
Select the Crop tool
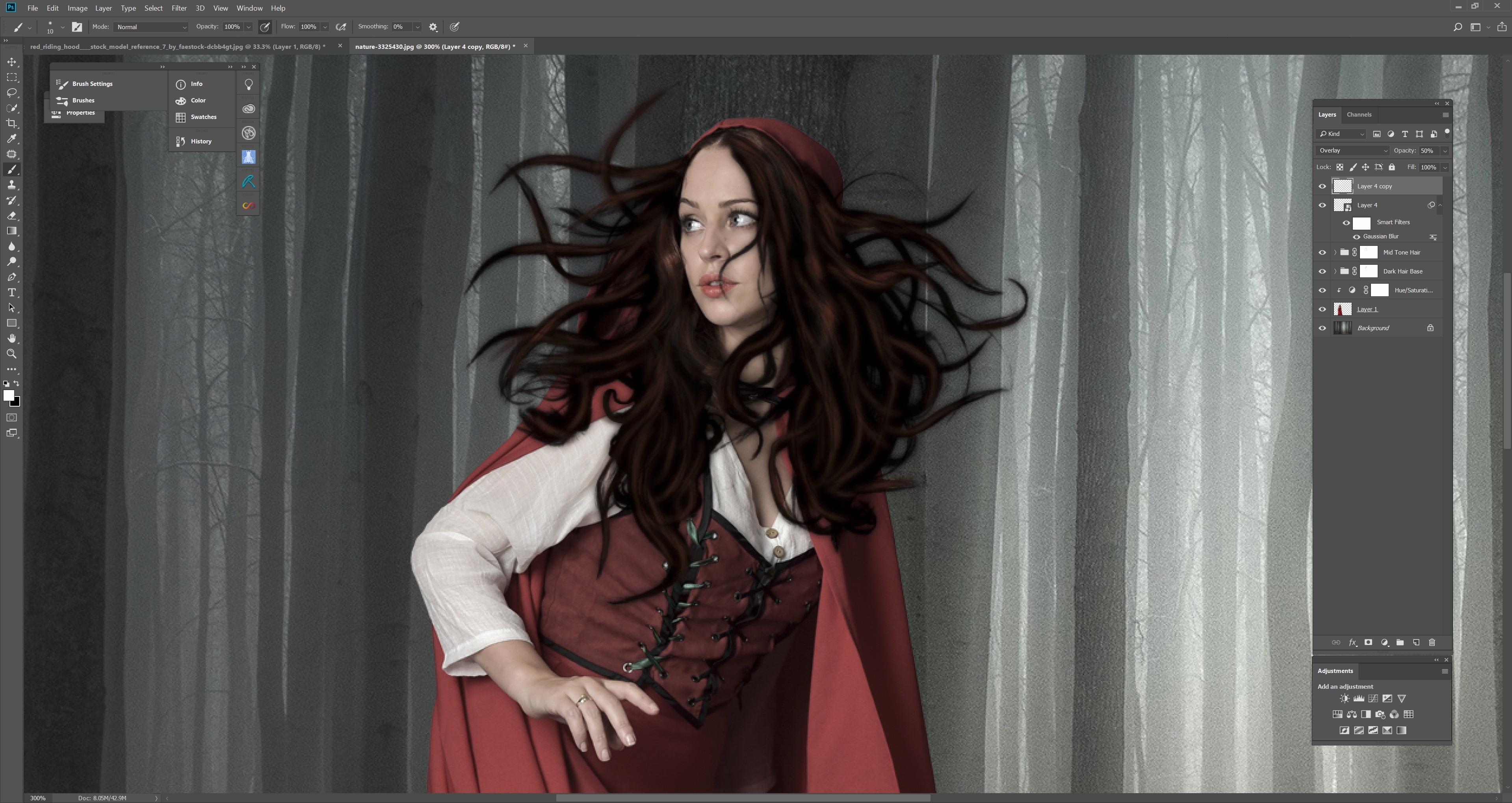[x=12, y=123]
